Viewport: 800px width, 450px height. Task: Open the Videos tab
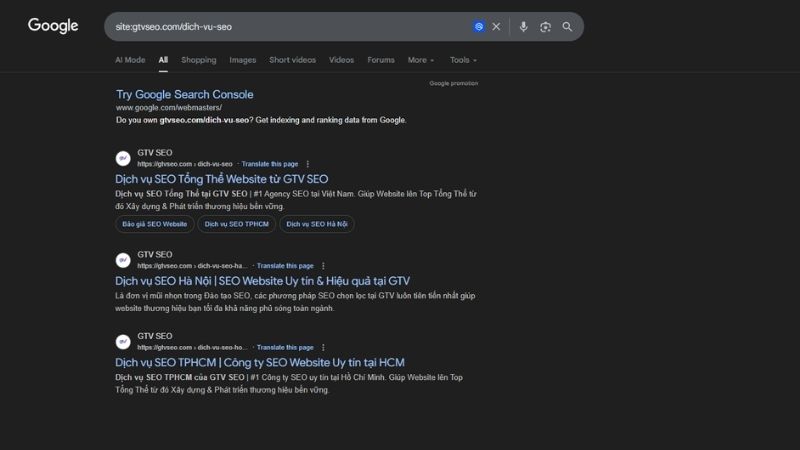pyautogui.click(x=341, y=60)
